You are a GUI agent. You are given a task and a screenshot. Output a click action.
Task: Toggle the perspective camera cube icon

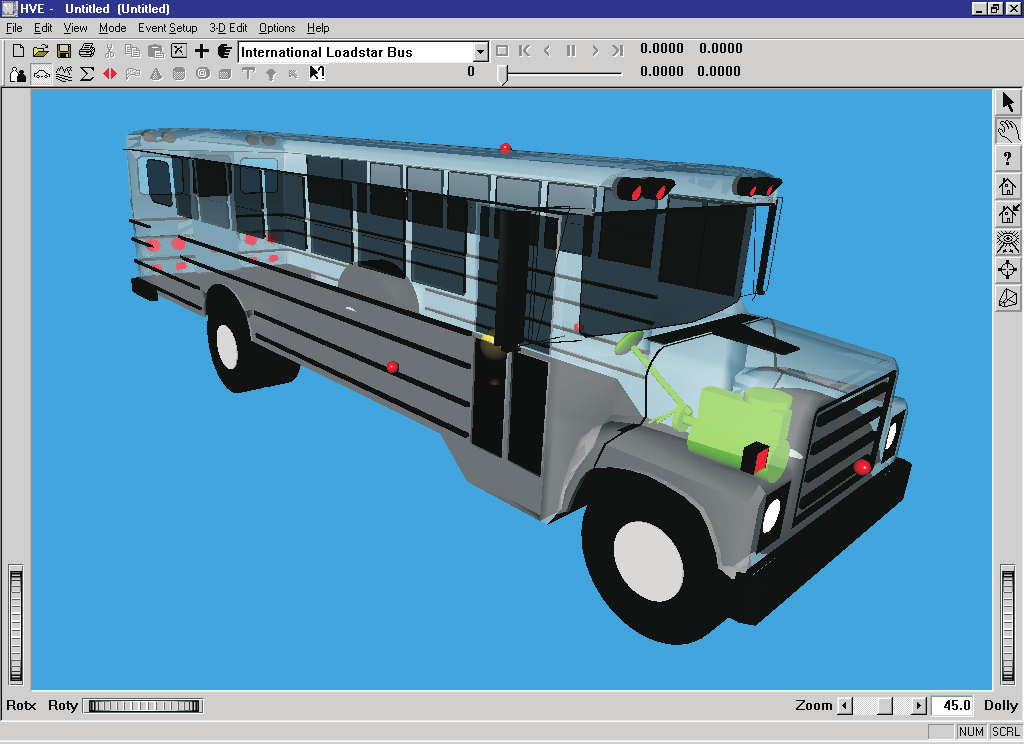point(1008,298)
